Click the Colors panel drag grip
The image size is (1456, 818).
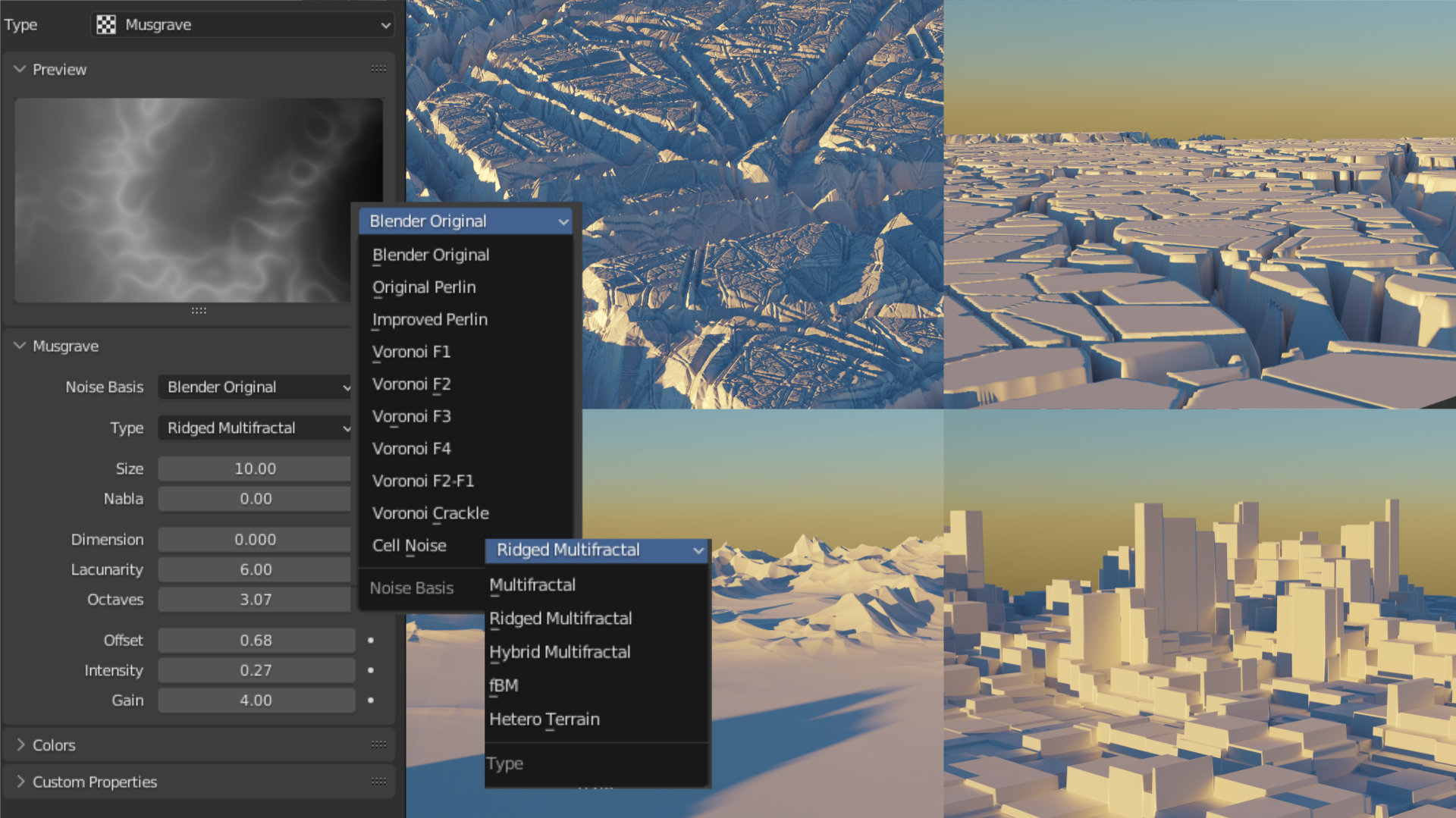378,745
